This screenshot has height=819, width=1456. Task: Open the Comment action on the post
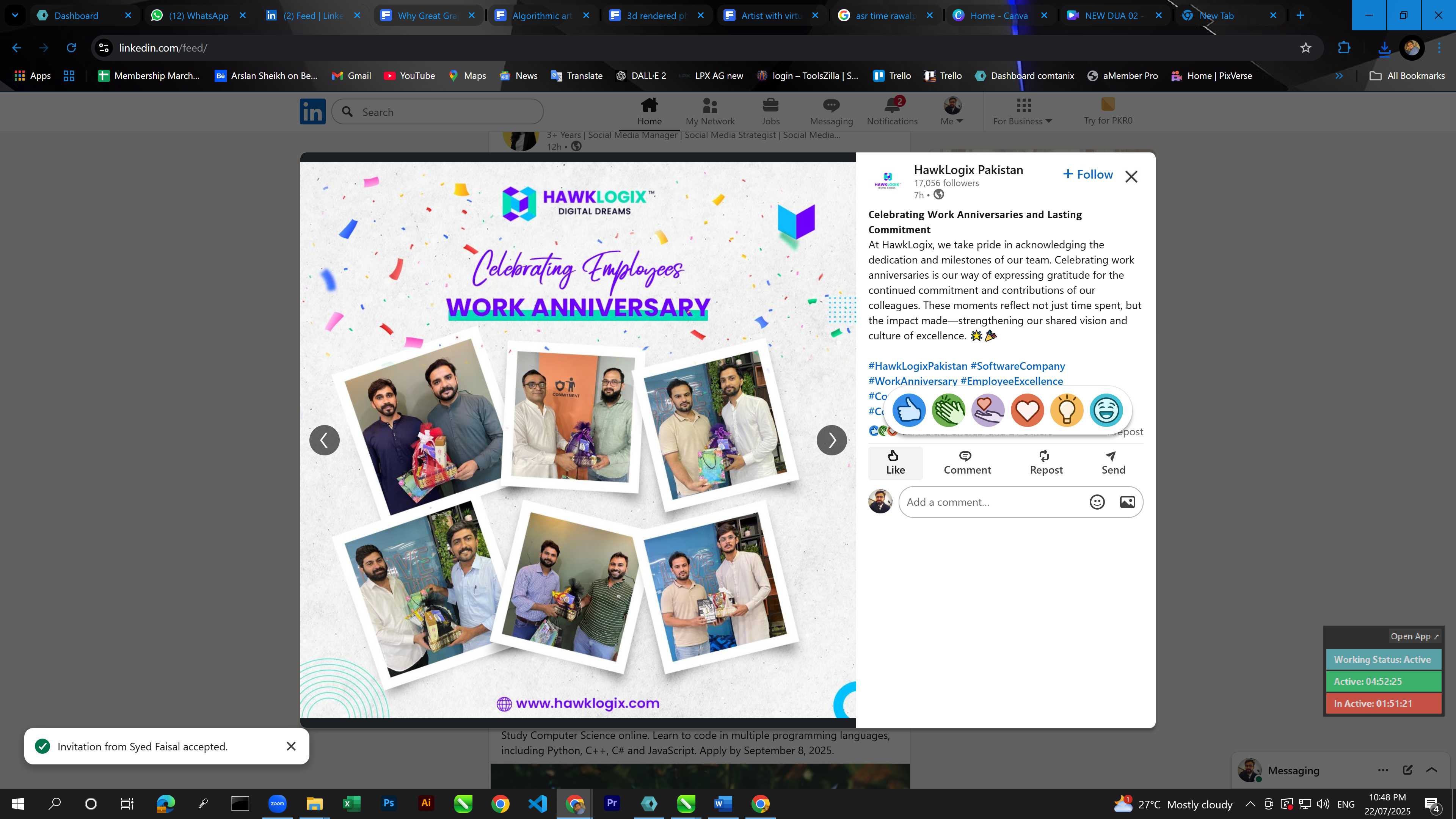click(967, 462)
